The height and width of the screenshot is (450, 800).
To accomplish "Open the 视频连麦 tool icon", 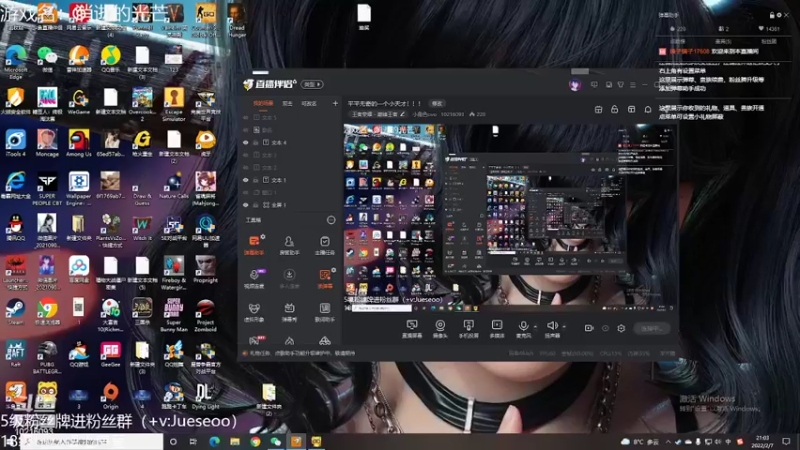I will pyautogui.click(x=254, y=278).
